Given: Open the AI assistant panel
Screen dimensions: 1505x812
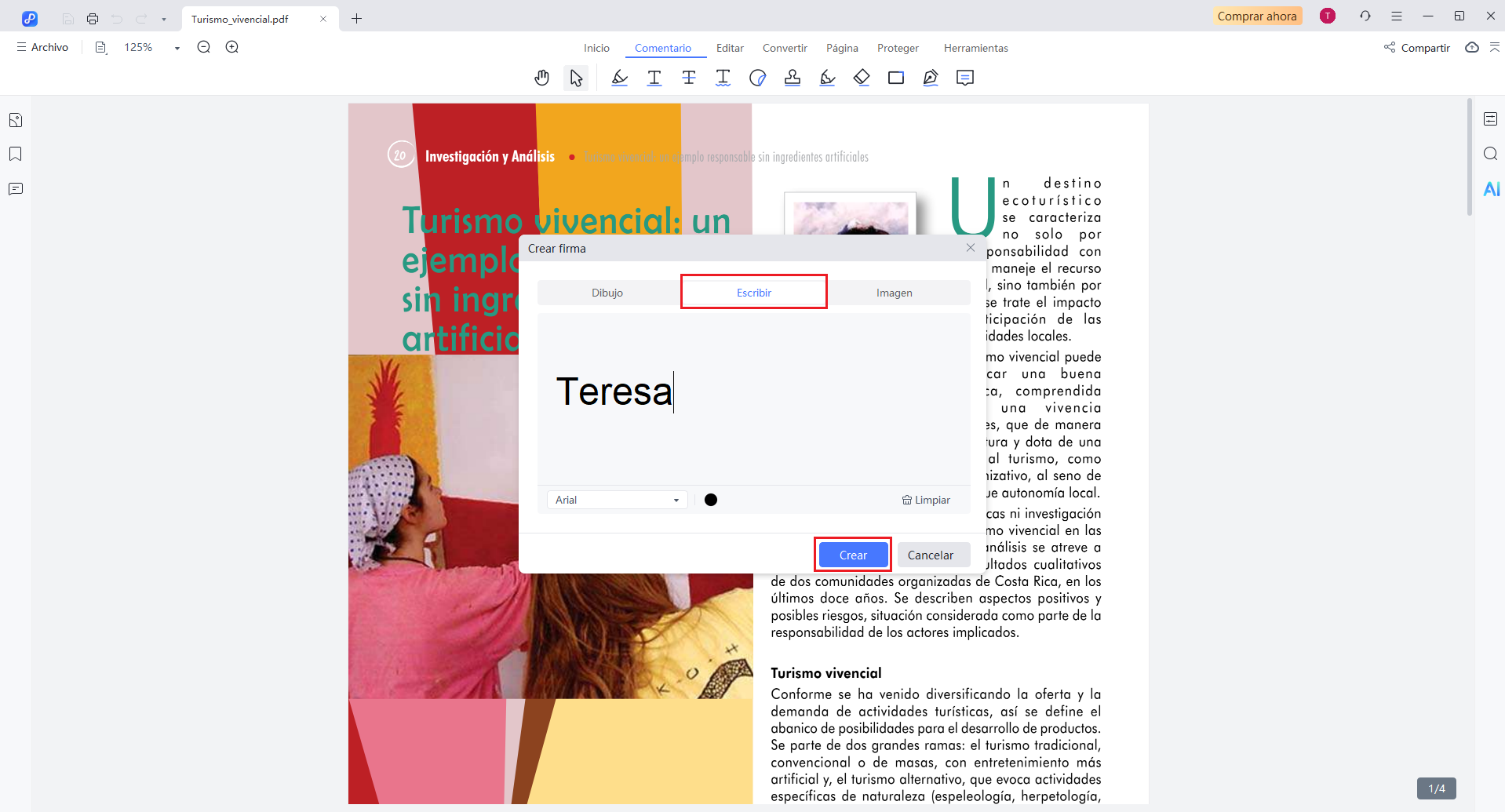Looking at the screenshot, I should [x=1491, y=188].
